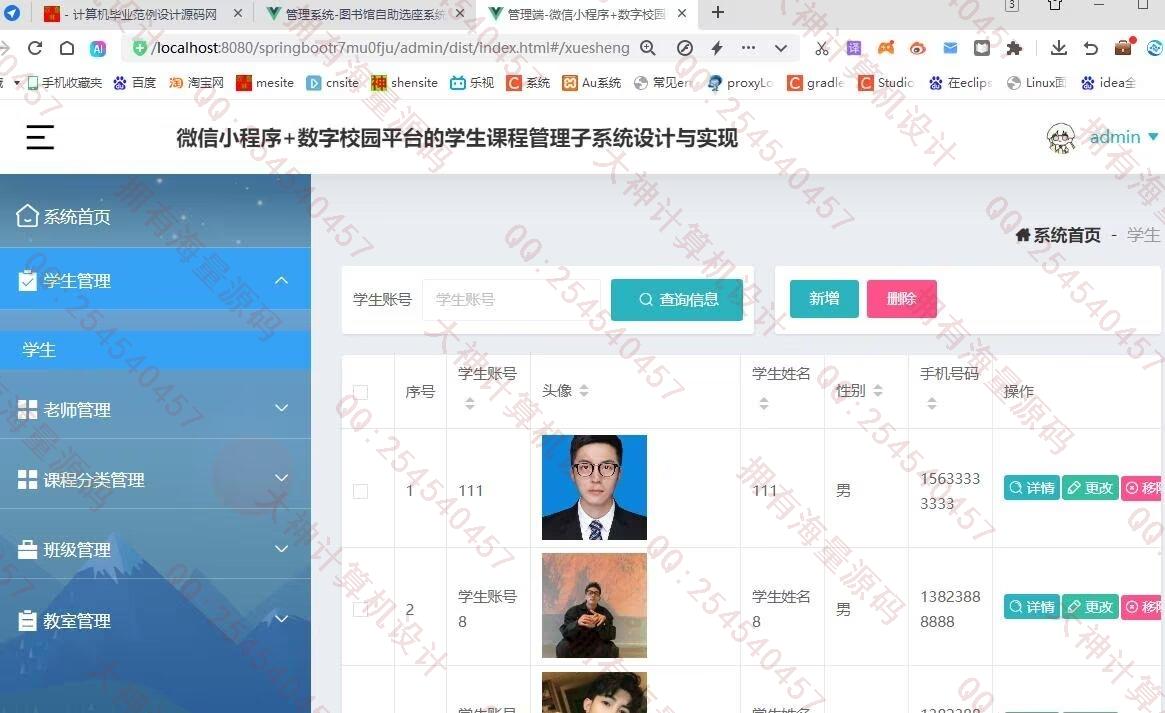Click the avatar photo of student 111
The width and height of the screenshot is (1165, 713).
(x=594, y=487)
